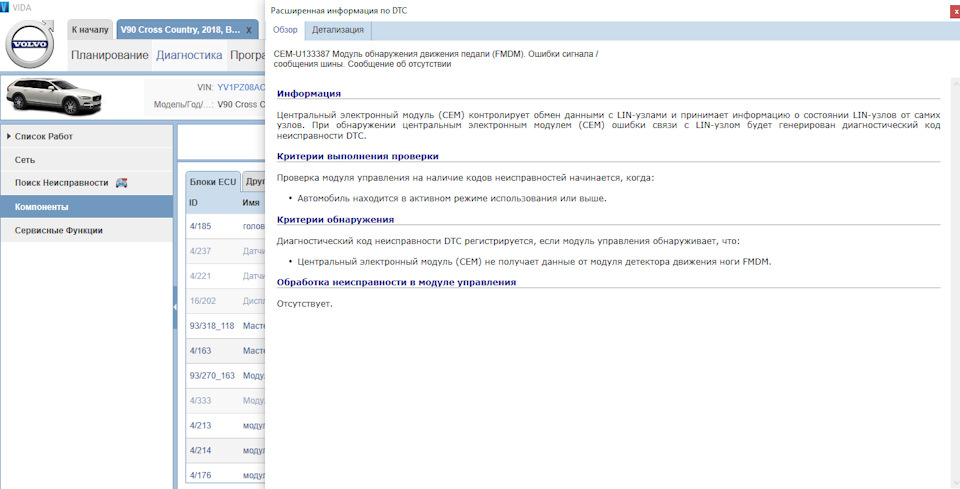
Task: Expand the Список Работ section
Action: click(86, 136)
